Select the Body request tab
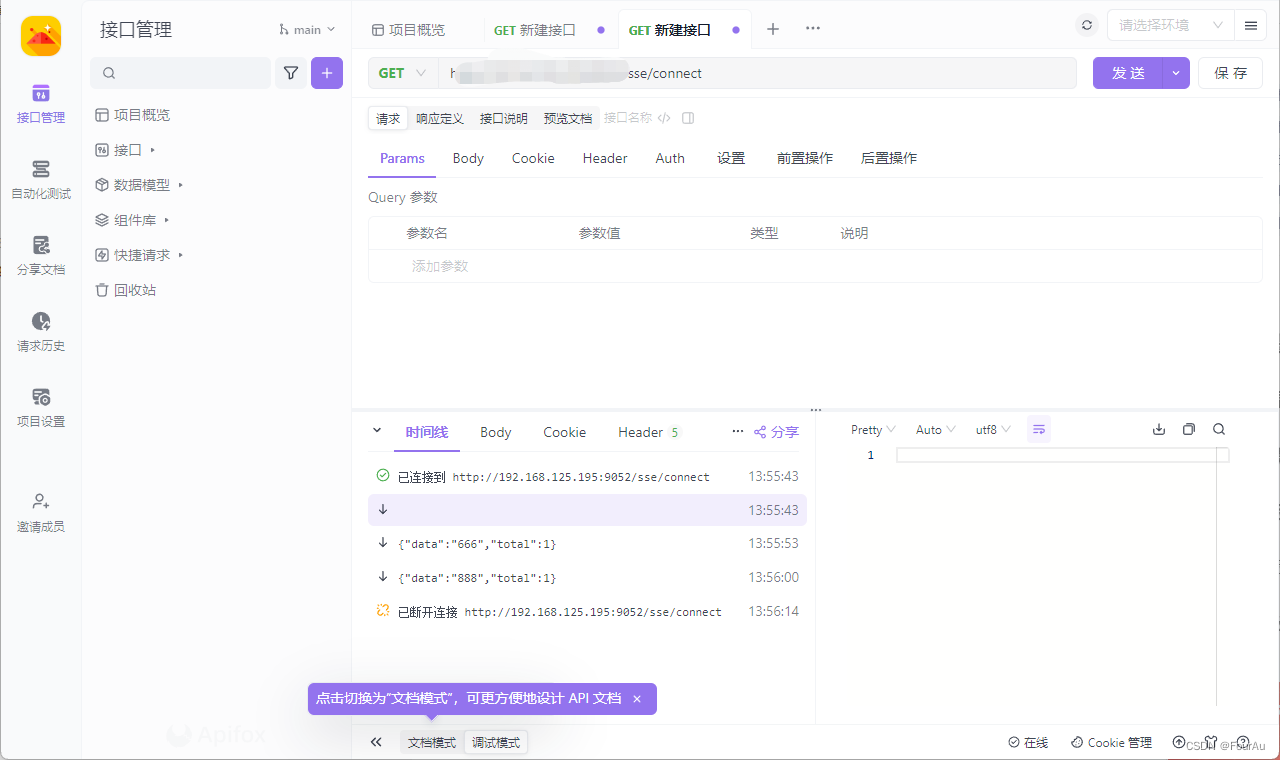 (468, 158)
